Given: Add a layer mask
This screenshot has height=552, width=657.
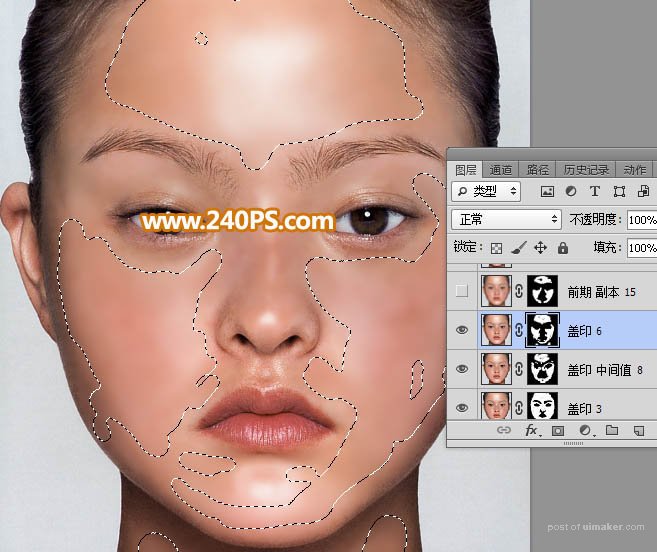Looking at the screenshot, I should click(x=558, y=430).
